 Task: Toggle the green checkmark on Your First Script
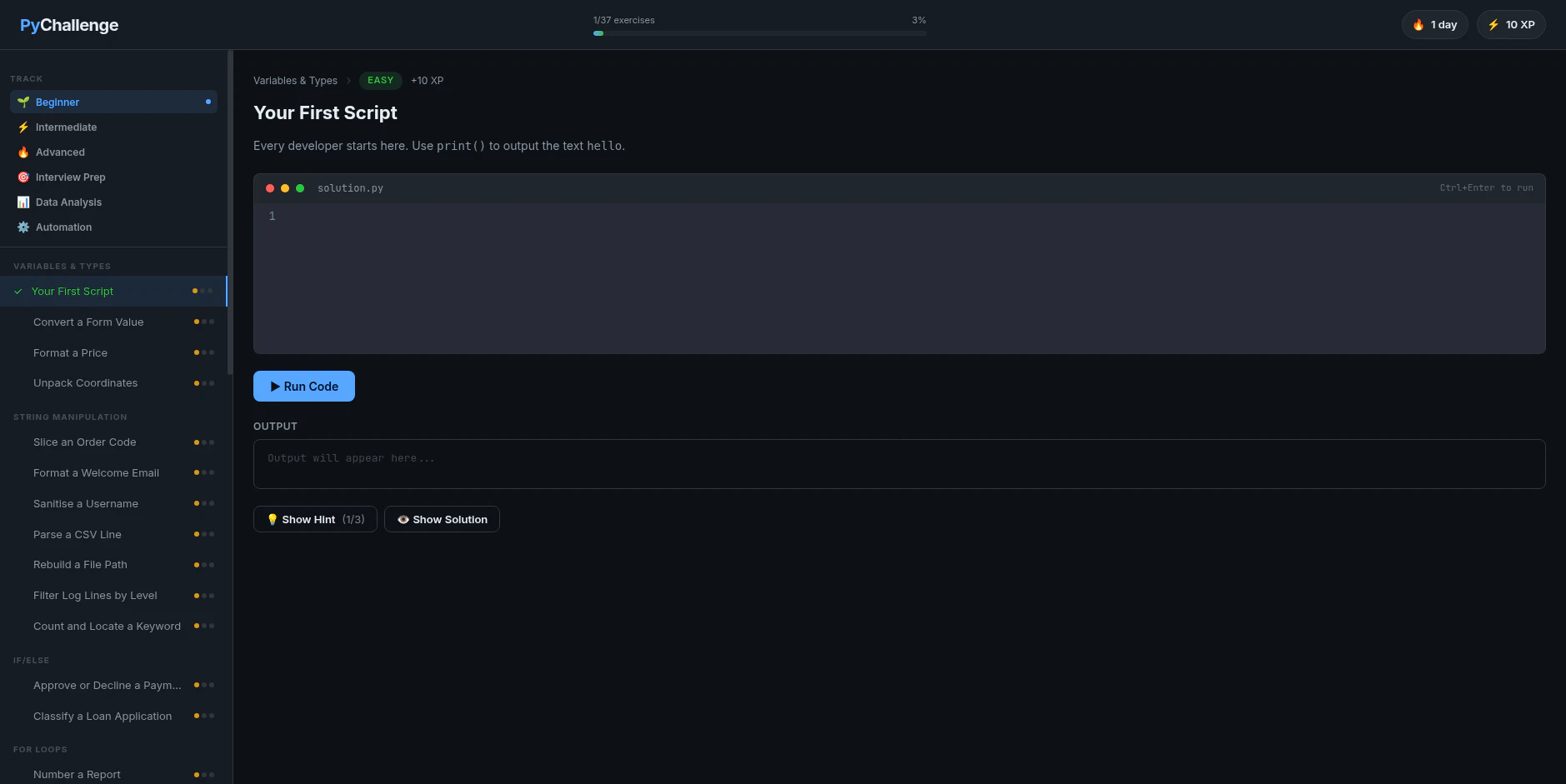point(18,292)
